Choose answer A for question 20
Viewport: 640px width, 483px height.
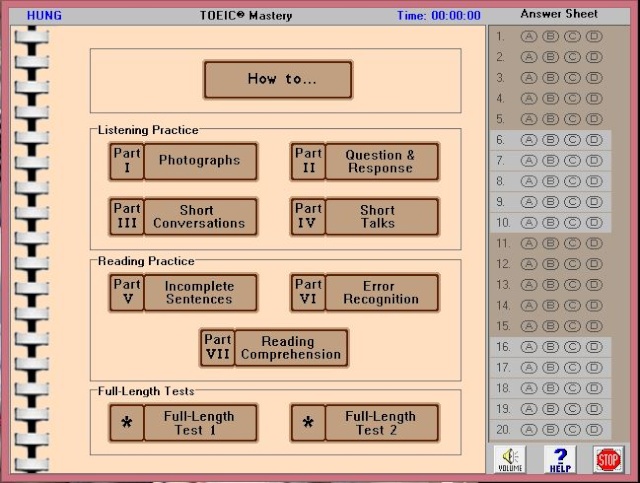[x=529, y=430]
